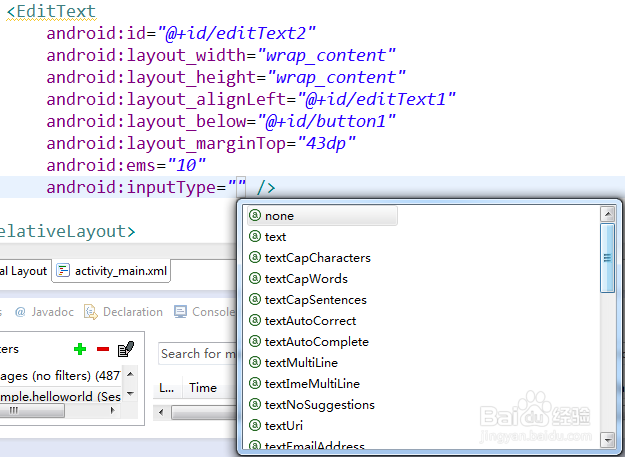Viewport: 625px width, 457px height.
Task: Click the <EditText opening tag
Action: [51, 12]
